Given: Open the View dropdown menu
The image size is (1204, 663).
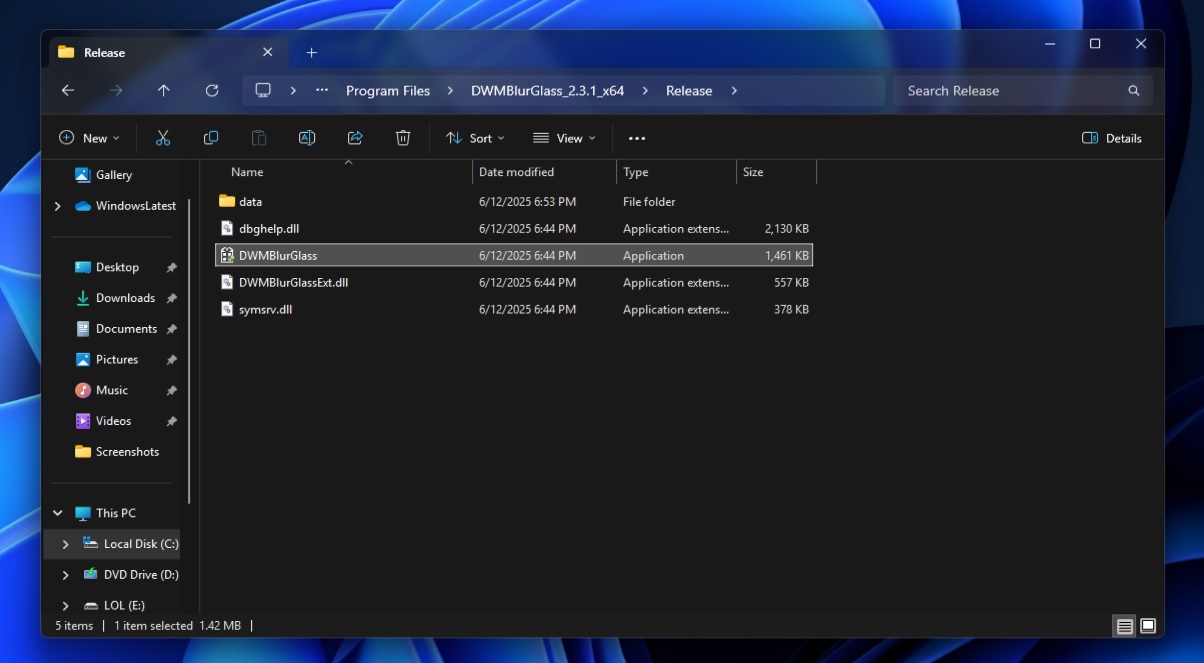Looking at the screenshot, I should 564,138.
